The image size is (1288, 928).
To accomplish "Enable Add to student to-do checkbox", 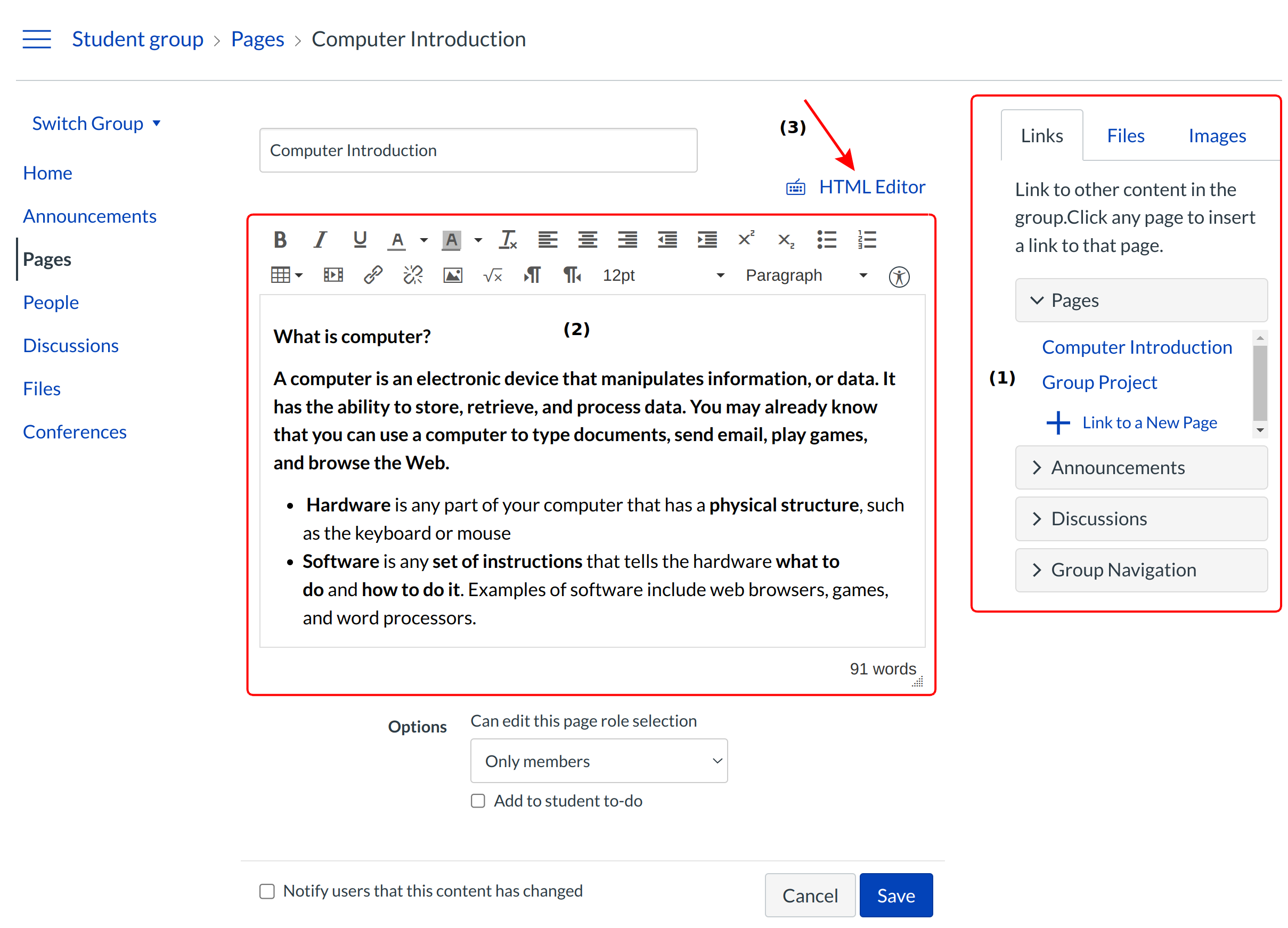I will pyautogui.click(x=478, y=801).
